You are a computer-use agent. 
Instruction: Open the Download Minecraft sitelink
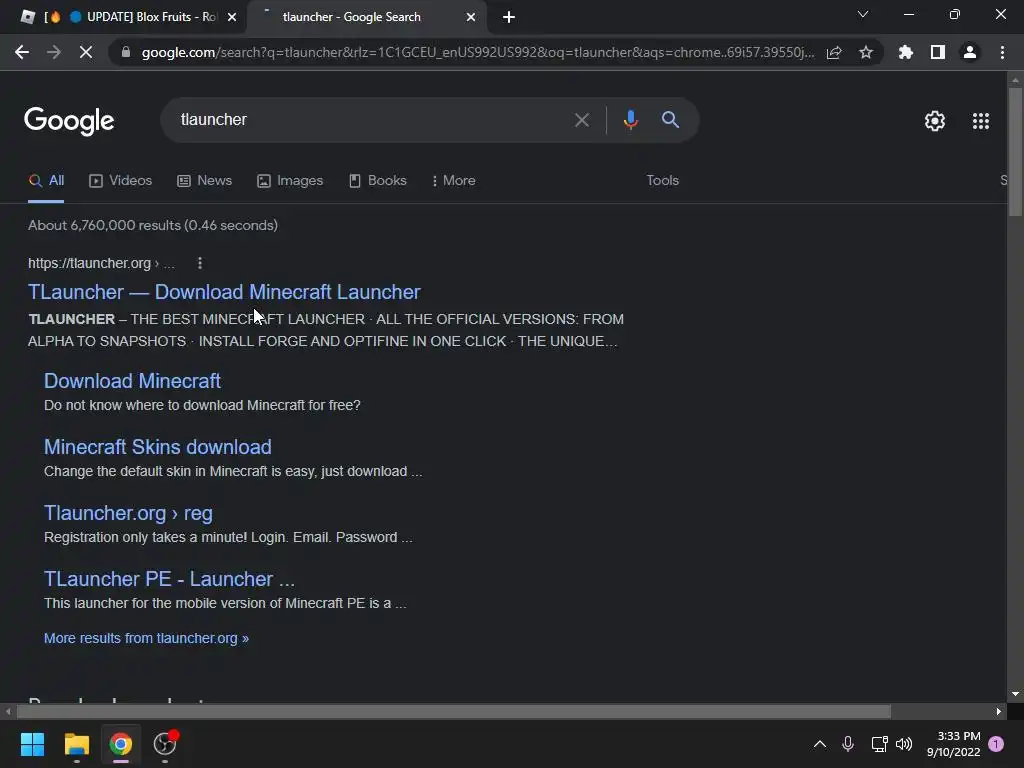[x=133, y=381]
